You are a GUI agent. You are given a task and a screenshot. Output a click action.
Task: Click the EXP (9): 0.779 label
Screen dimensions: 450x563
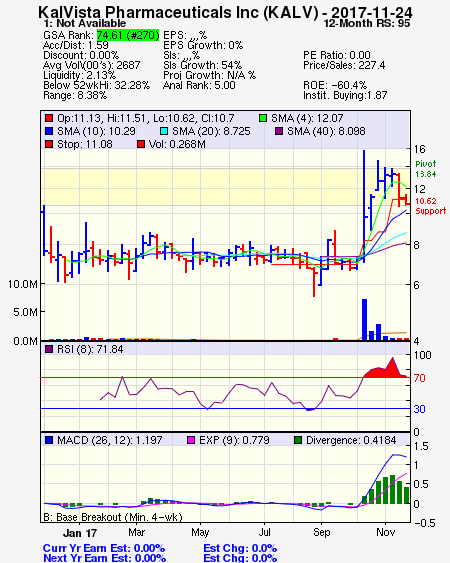tap(234, 440)
